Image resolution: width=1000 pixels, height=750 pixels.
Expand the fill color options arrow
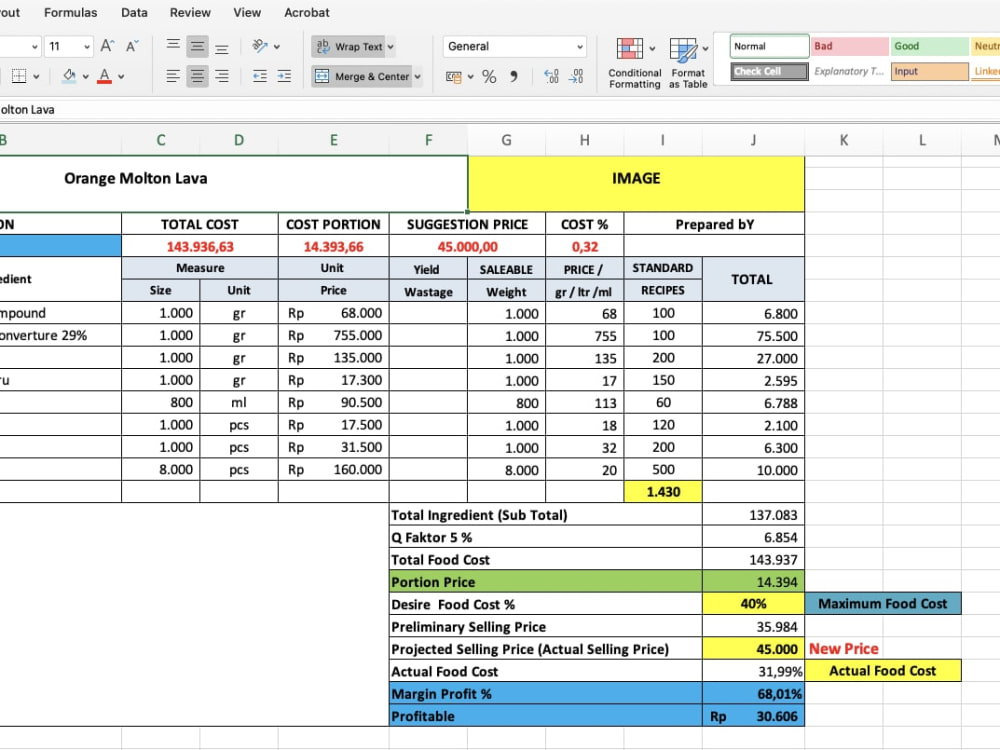tap(85, 77)
